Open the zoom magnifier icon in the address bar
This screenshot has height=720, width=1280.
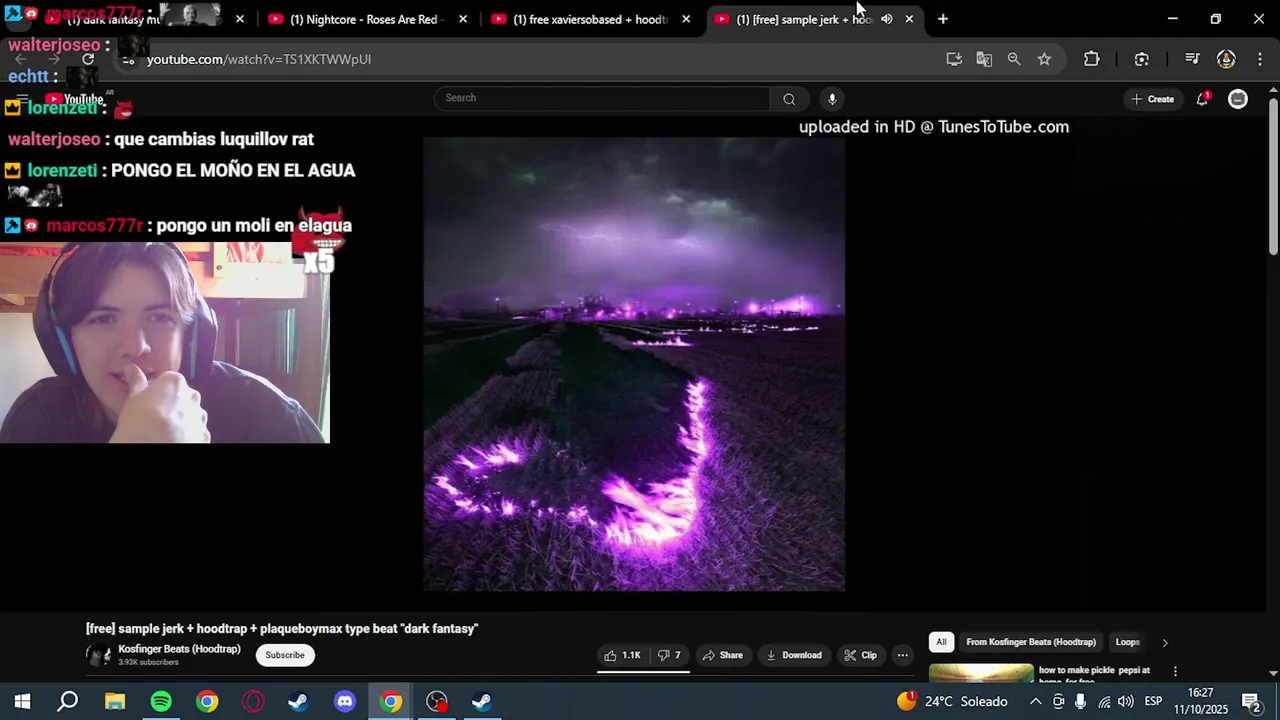coord(1014,59)
